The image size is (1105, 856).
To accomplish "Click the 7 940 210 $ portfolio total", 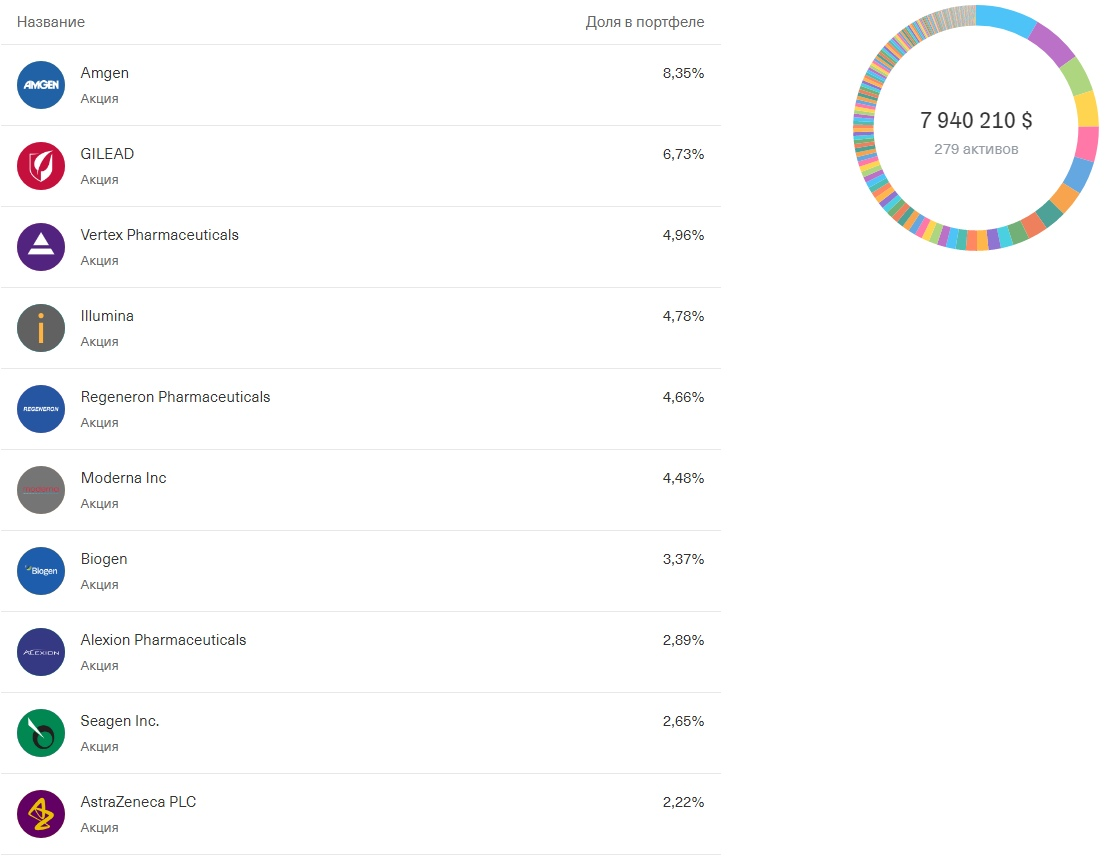I will tap(976, 120).
